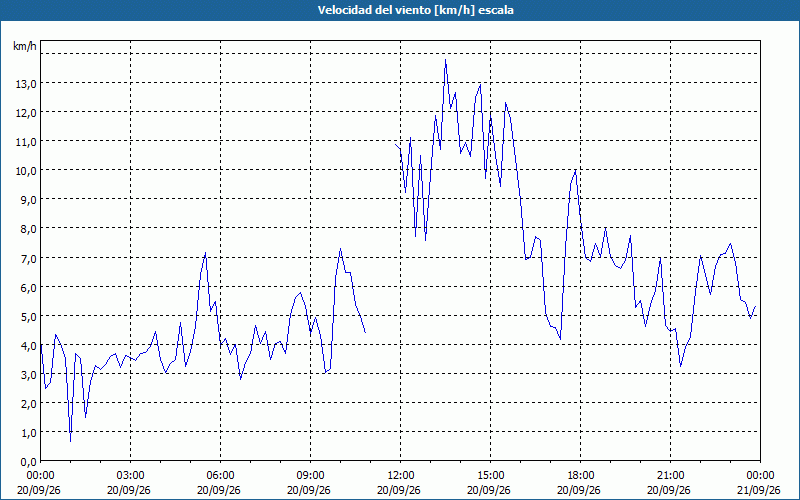
Task: Click the km/h unit label on the y-axis
Action: coord(24,46)
